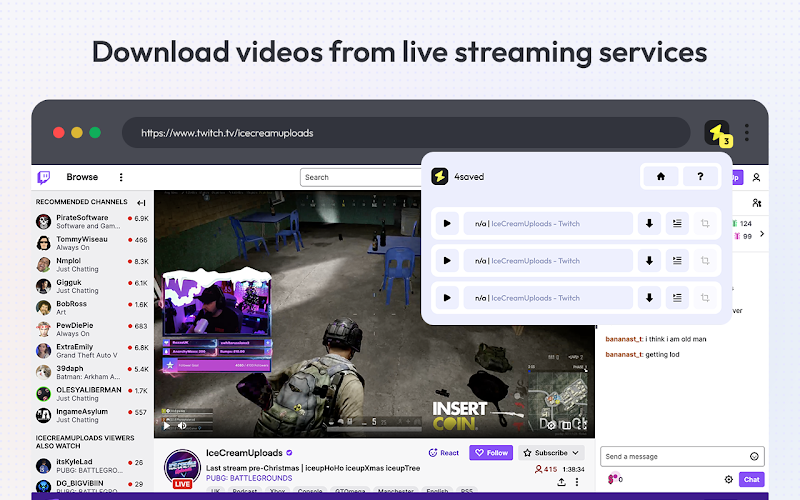Click the Twitch Search field
Viewport: 800px width, 500px height.
[361, 177]
